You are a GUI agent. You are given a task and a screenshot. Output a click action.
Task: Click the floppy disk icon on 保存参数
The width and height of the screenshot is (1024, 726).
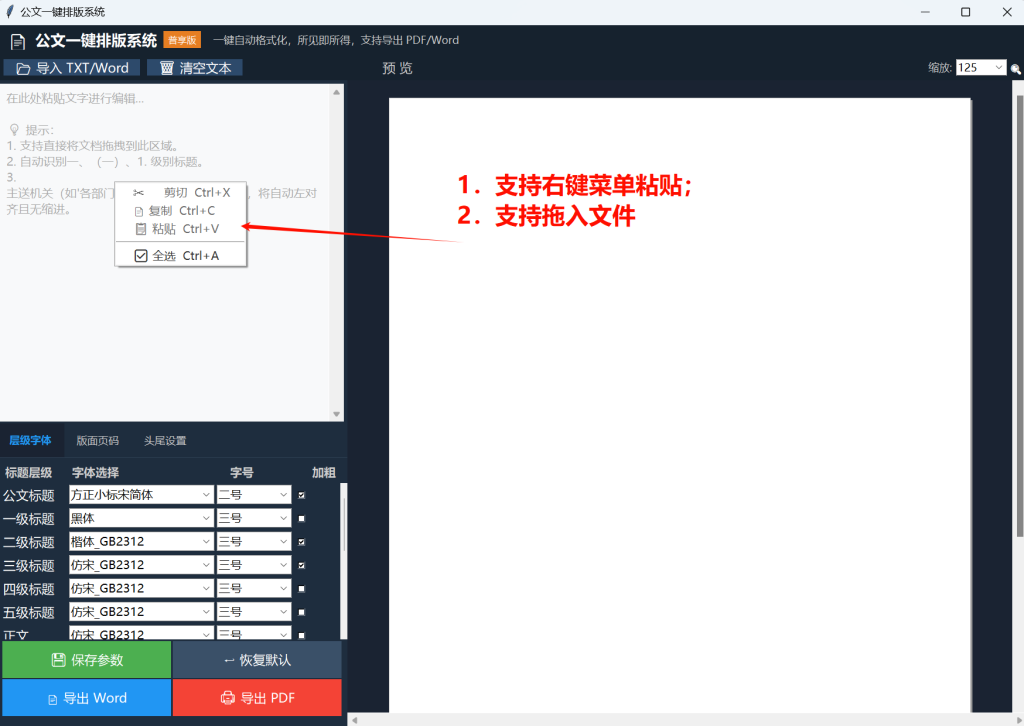[x=58, y=660]
